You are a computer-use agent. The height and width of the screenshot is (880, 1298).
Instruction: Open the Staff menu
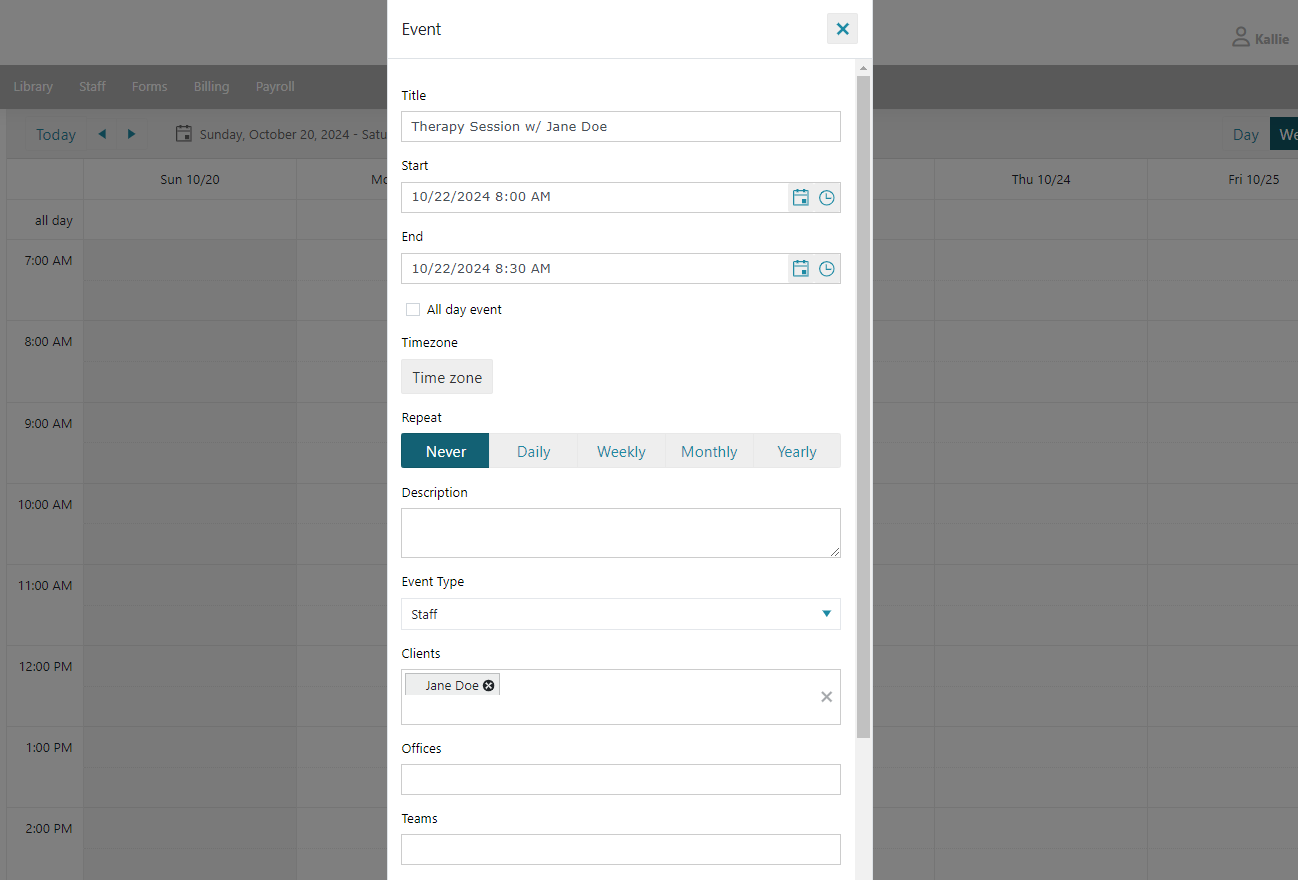click(92, 87)
